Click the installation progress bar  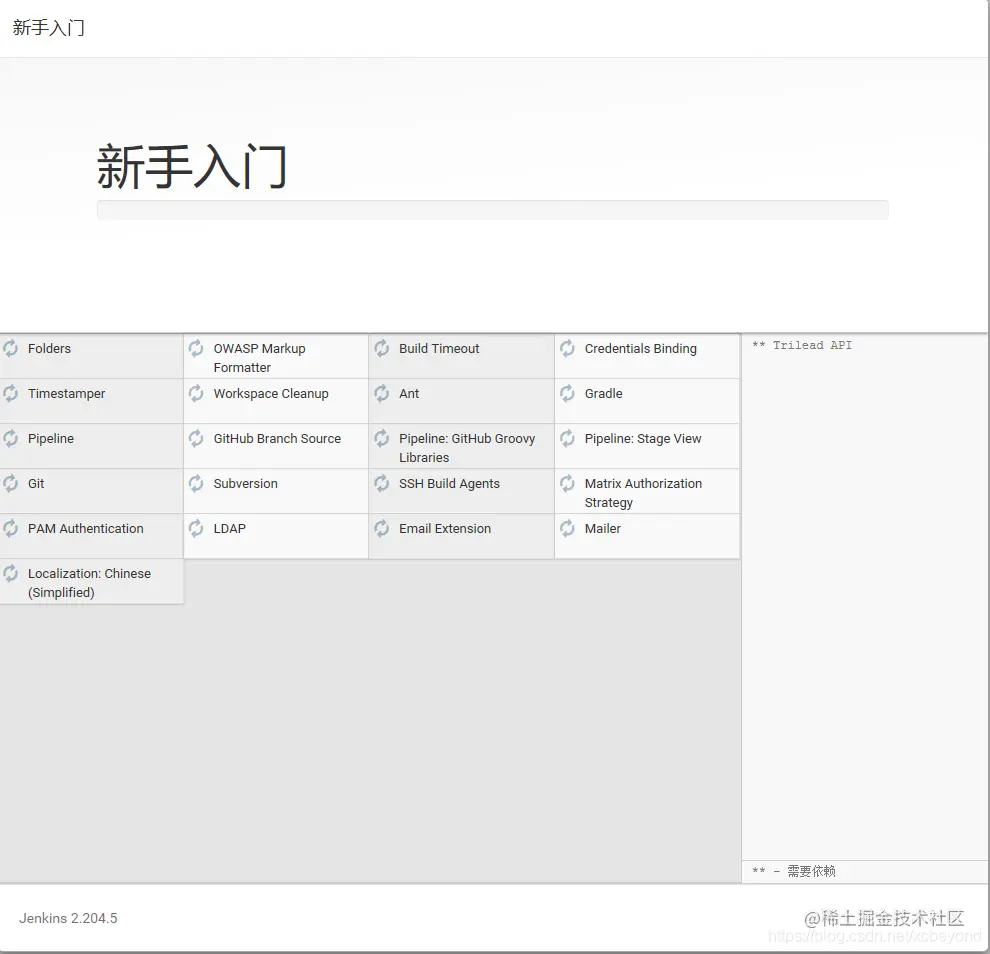click(492, 209)
